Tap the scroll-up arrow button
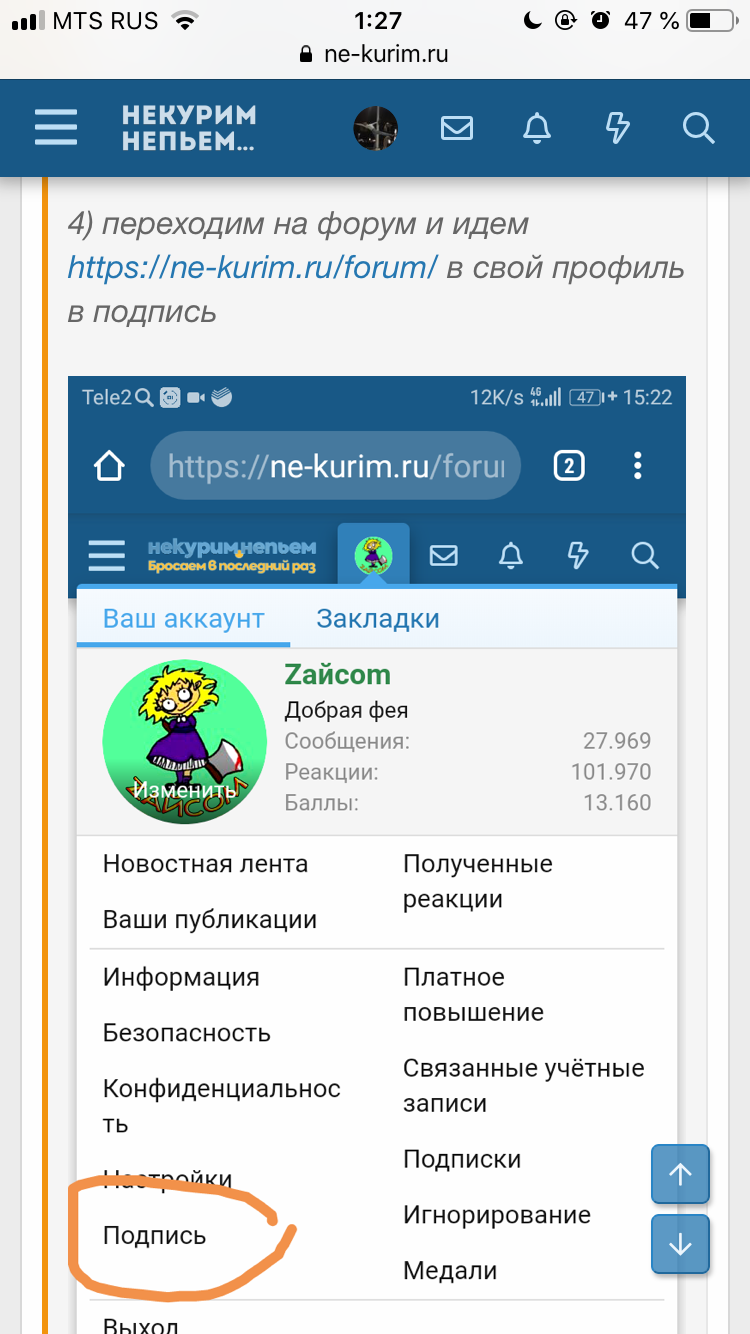Viewport: 750px width, 1334px height. [x=680, y=1174]
